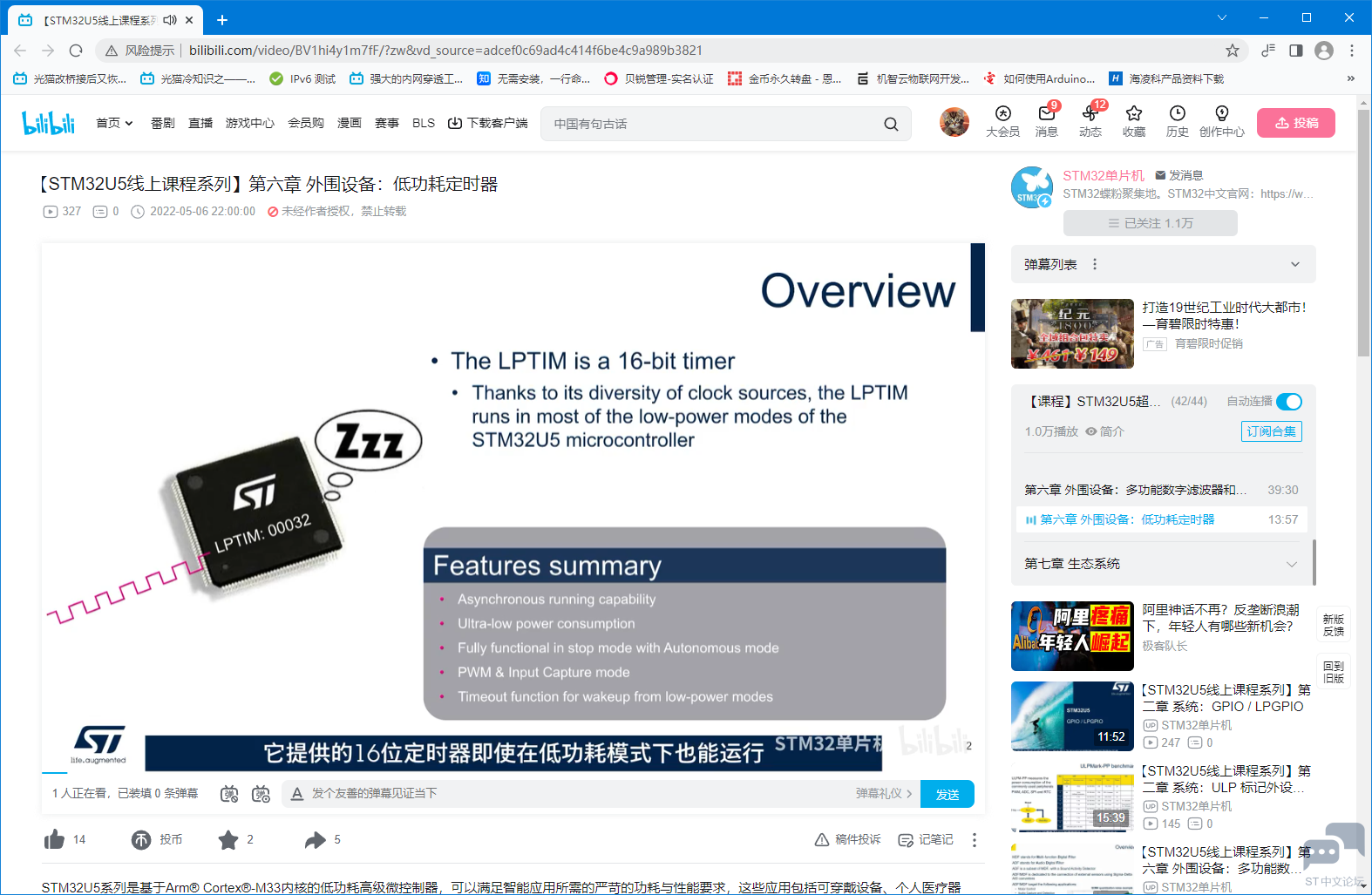Image resolution: width=1372 pixels, height=895 pixels.
Task: Open STM32单片机 channel name link
Action: 1104,175
